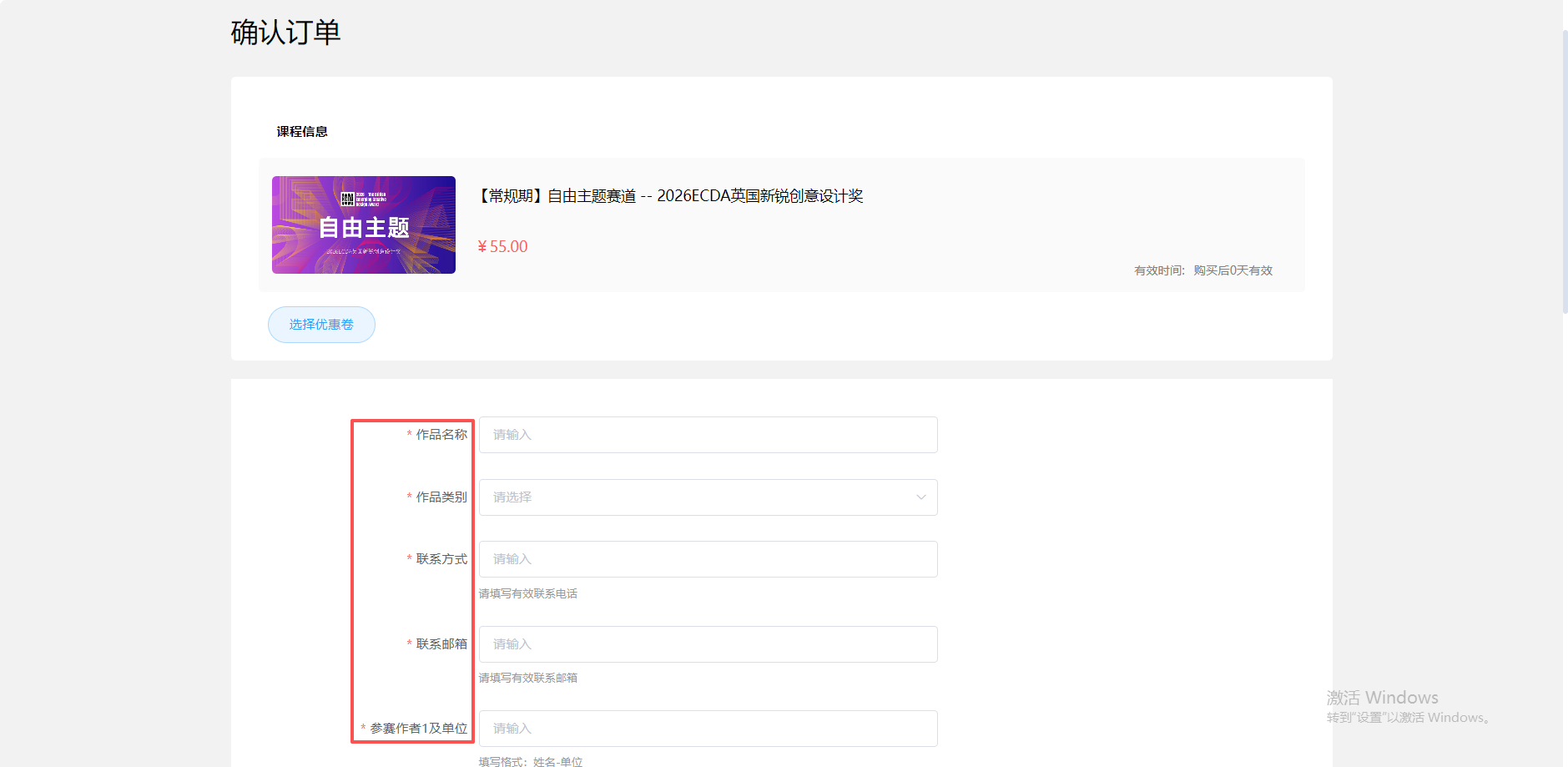The width and height of the screenshot is (1568, 767).
Task: Click the 课程信息 section heading
Action: pos(302,132)
